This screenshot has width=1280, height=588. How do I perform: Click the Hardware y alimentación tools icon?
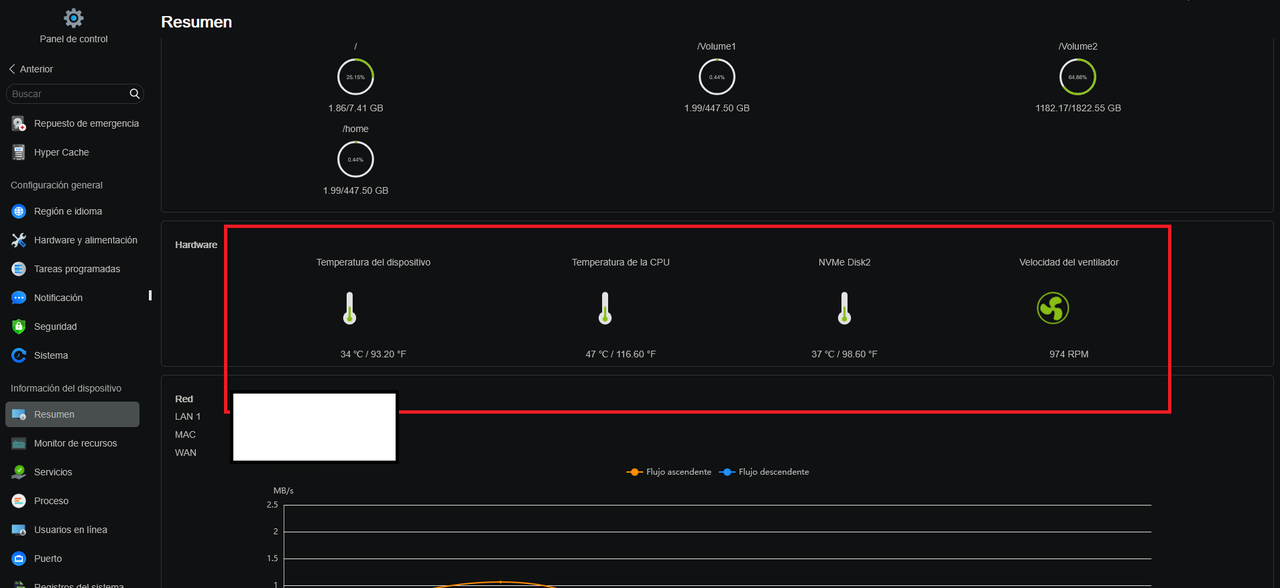click(18, 241)
